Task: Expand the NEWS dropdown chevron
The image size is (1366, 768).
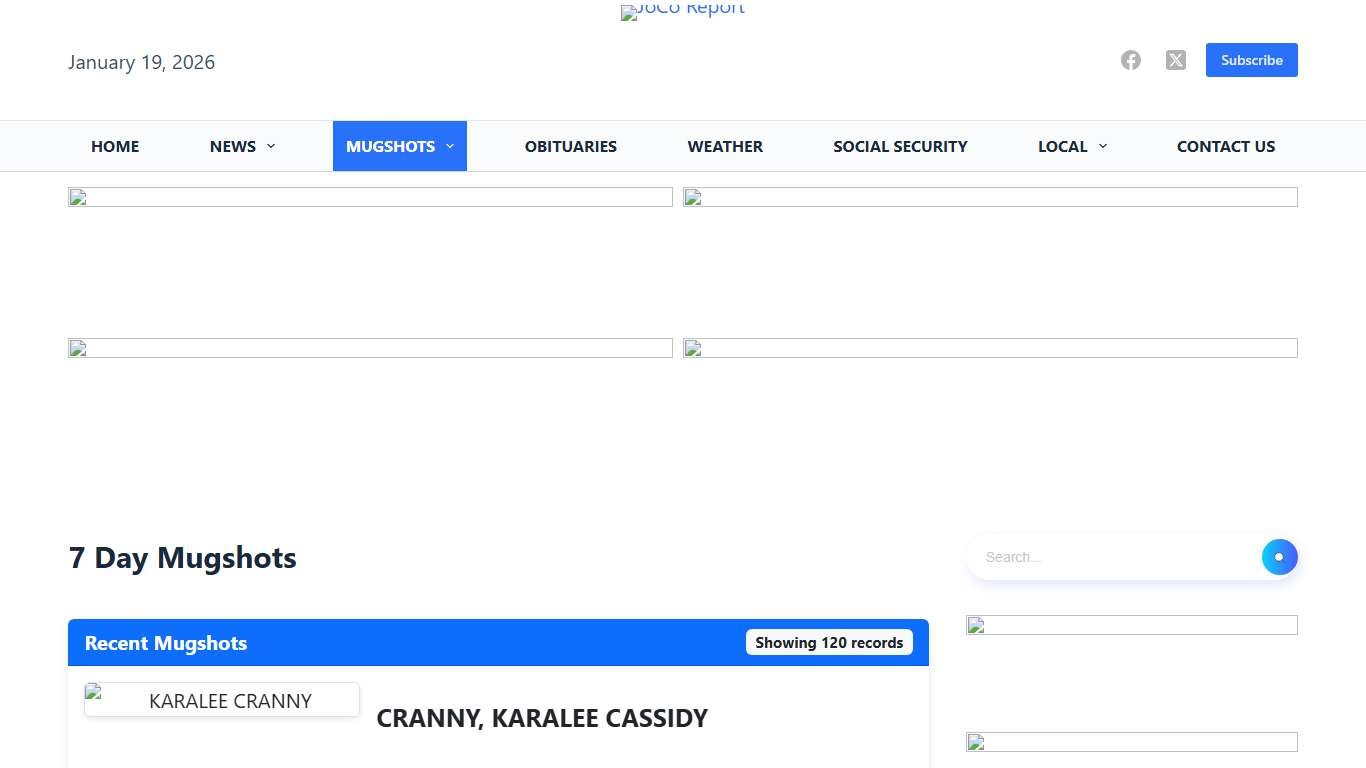Action: (x=271, y=146)
